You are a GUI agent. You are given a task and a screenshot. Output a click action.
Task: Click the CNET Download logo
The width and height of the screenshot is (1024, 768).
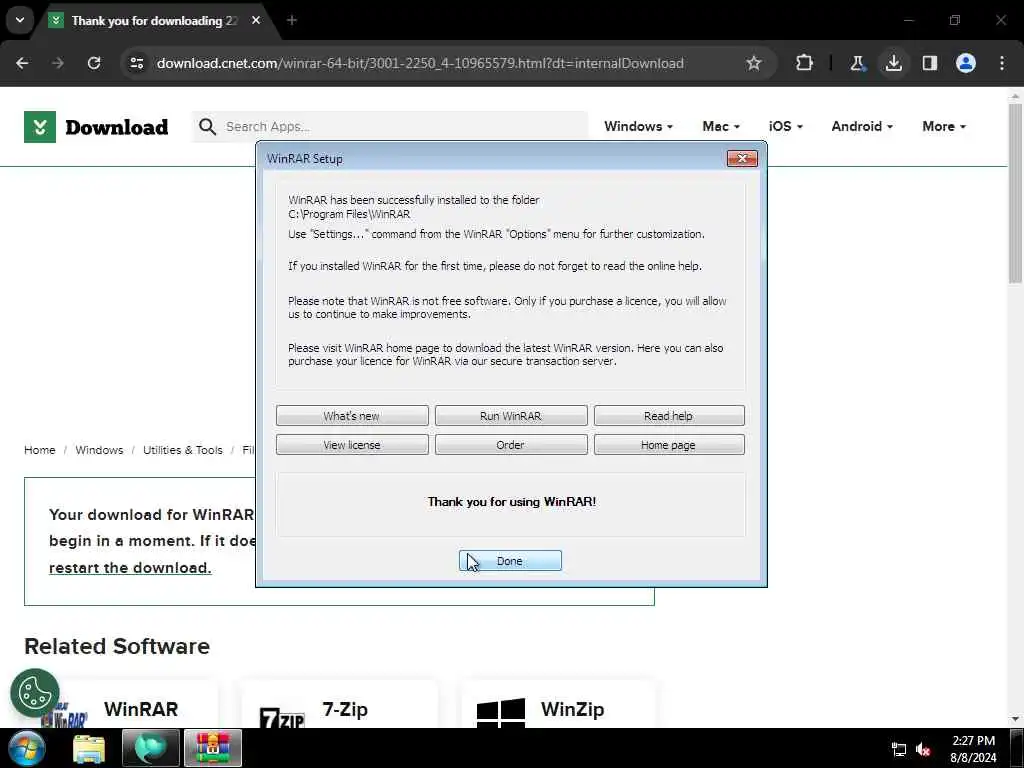point(96,127)
